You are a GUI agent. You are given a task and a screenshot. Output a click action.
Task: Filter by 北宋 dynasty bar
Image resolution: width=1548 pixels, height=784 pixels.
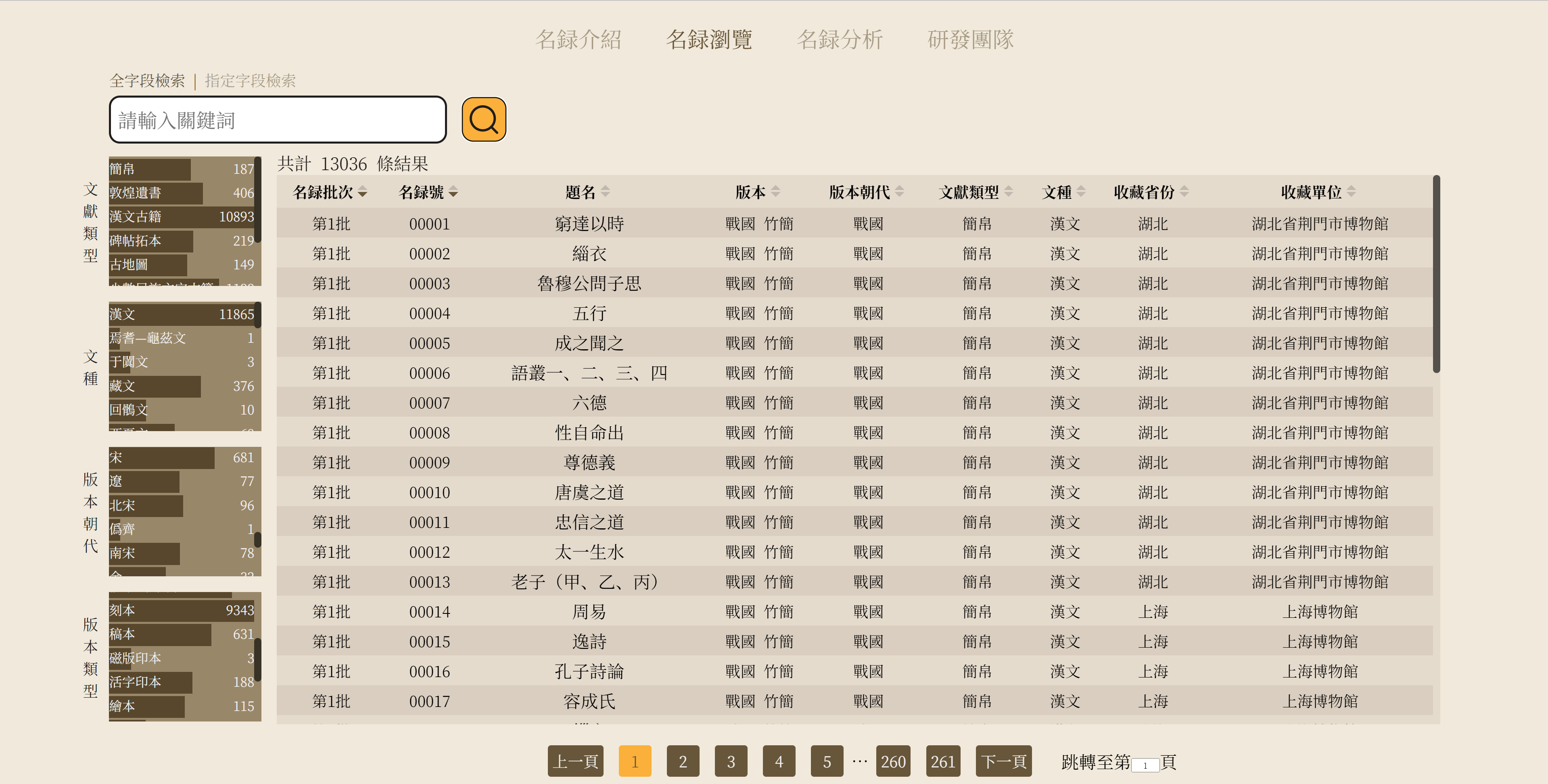182,505
